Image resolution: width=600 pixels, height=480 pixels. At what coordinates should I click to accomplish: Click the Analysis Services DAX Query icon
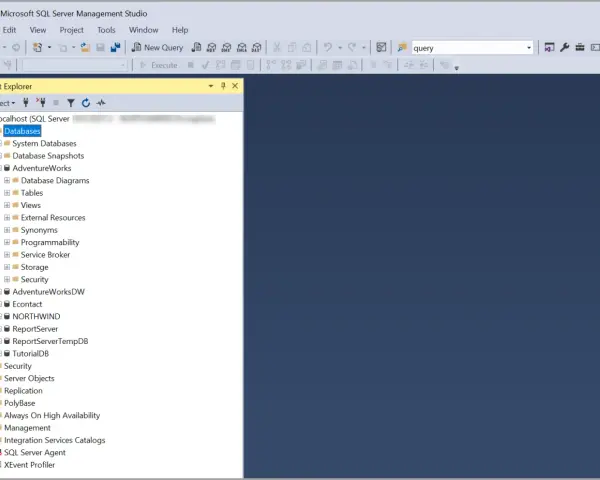[257, 47]
